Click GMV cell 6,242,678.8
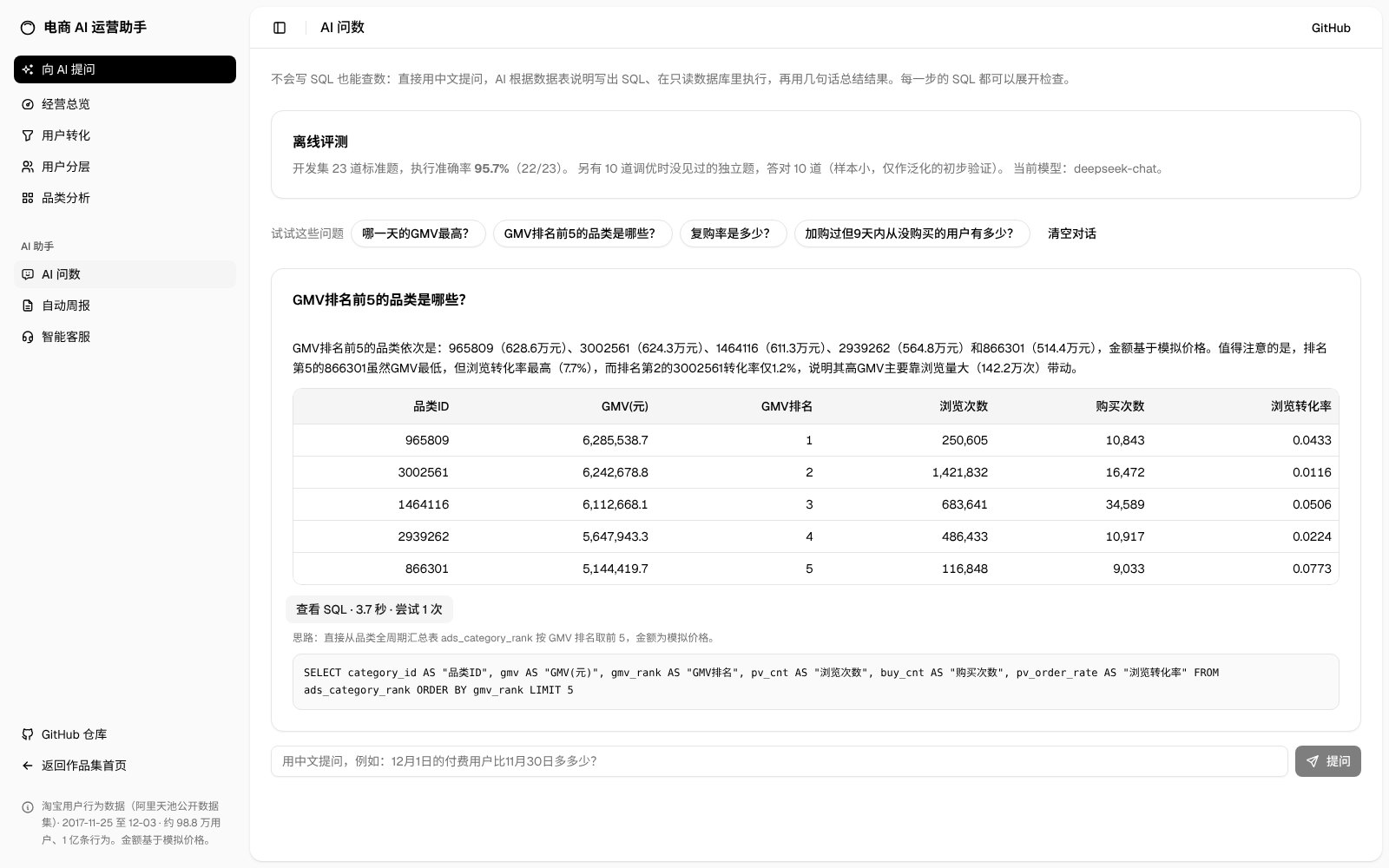 (616, 472)
